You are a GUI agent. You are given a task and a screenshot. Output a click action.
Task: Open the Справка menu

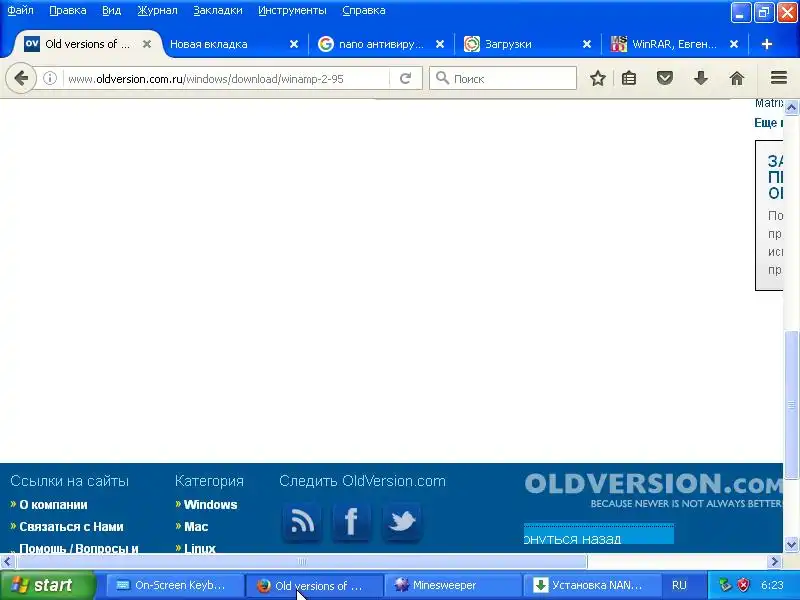tap(364, 10)
